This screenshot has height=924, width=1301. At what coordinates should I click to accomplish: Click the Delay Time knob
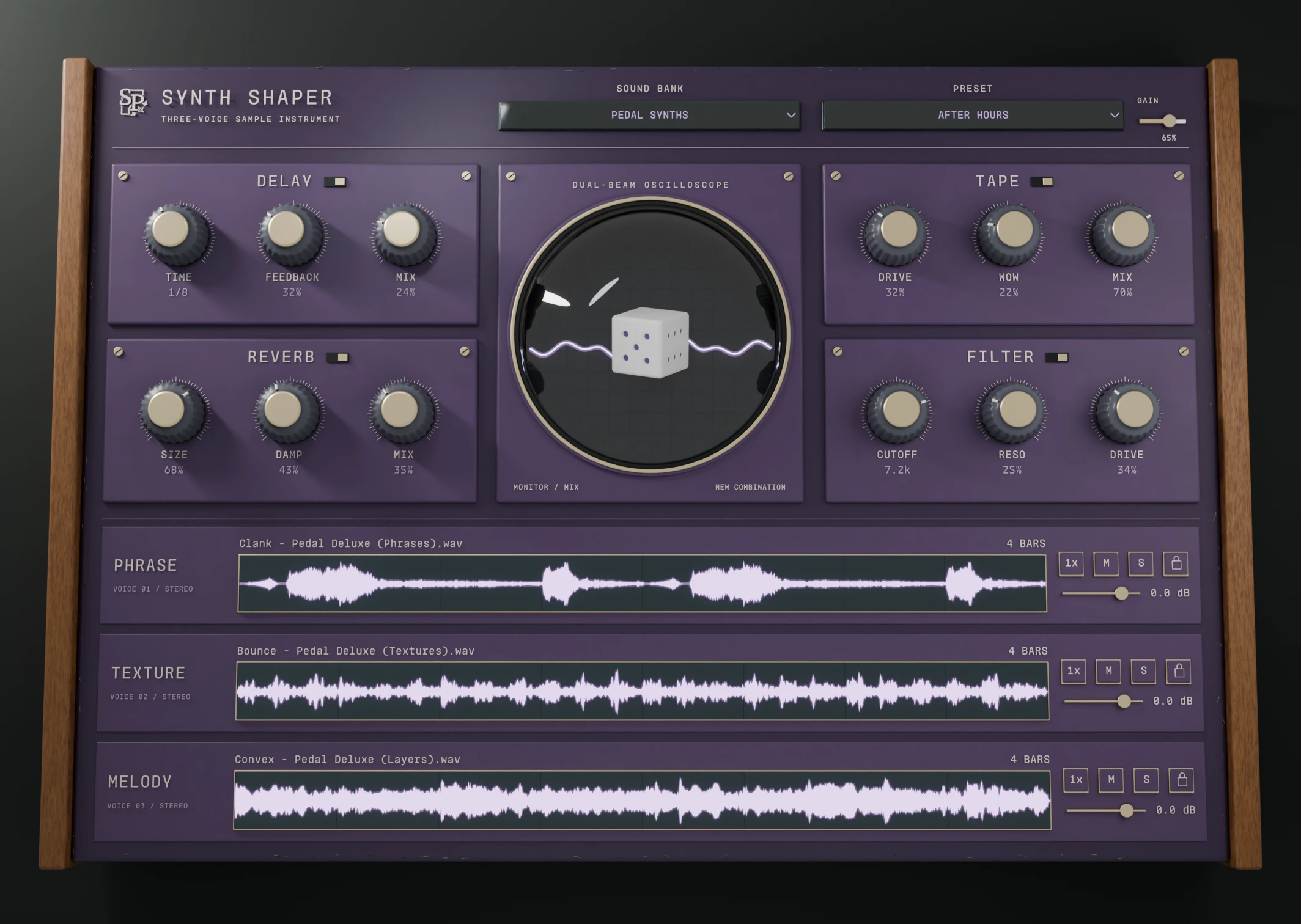(x=177, y=234)
